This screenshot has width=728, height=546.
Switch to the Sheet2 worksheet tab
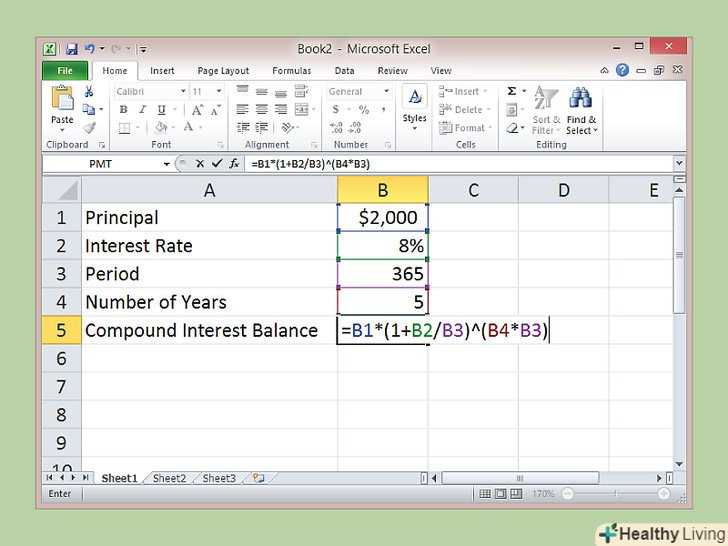pos(169,479)
